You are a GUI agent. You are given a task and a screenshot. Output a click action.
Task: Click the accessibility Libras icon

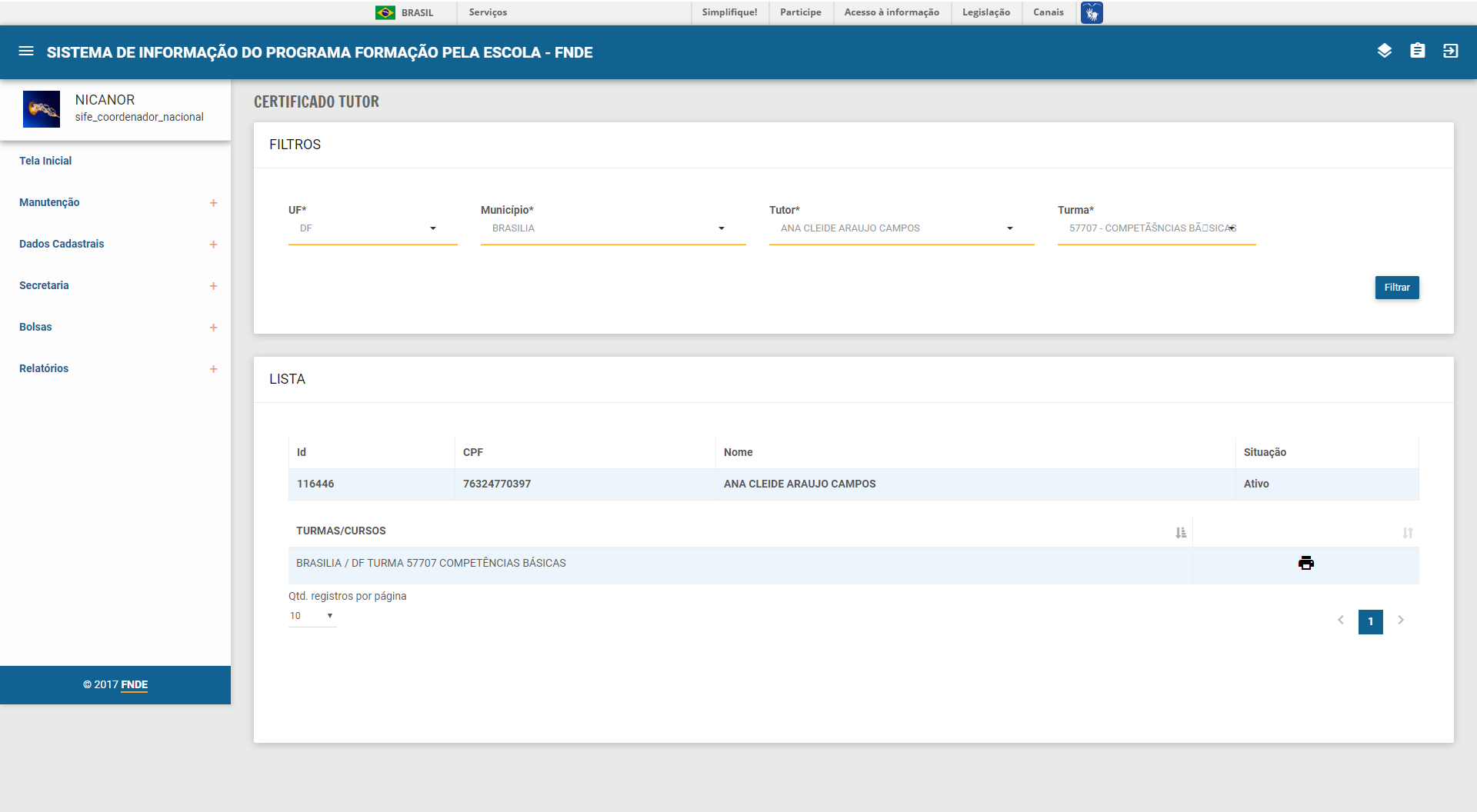[x=1091, y=12]
